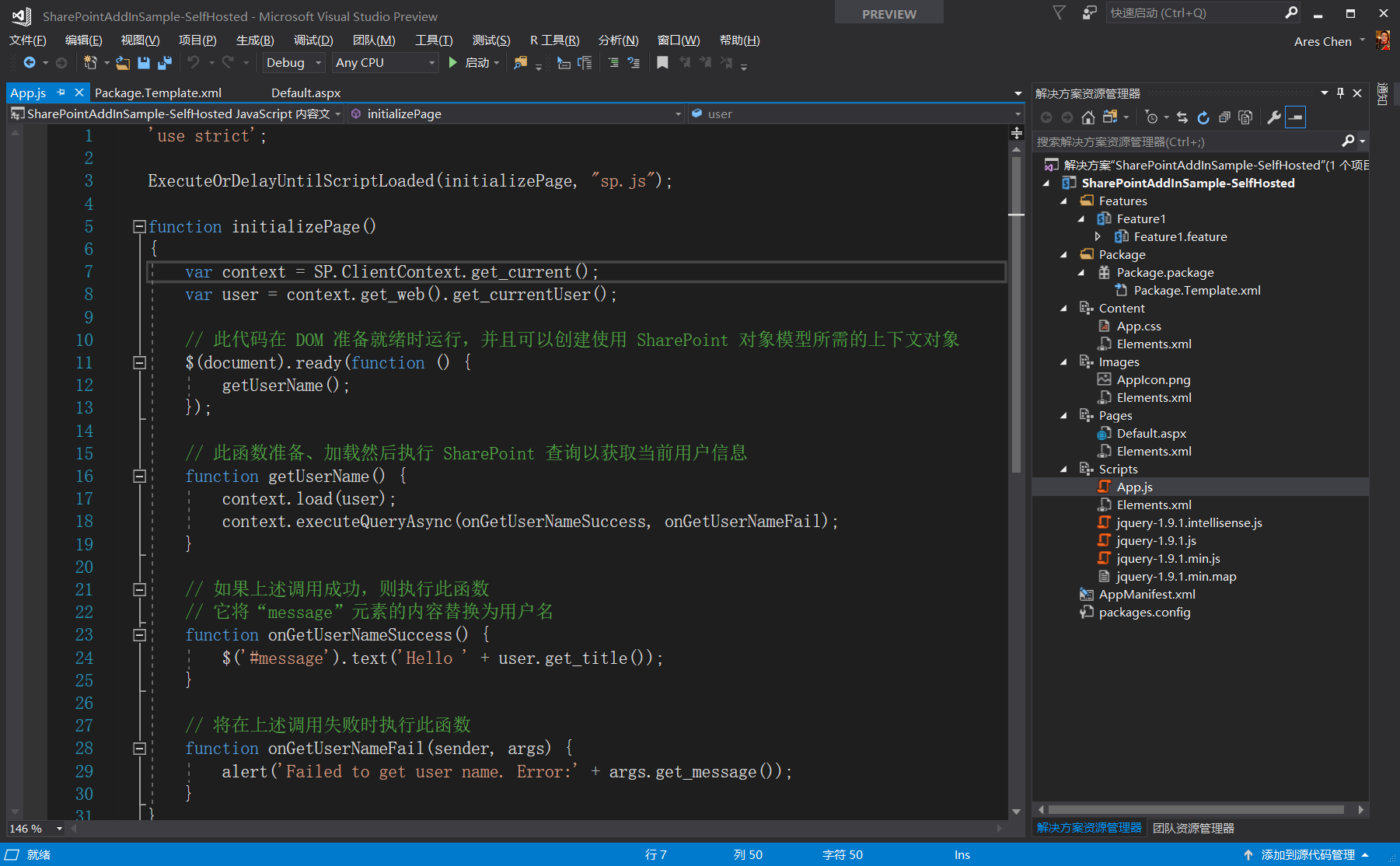The image size is (1400, 866).
Task: Refresh the Solution Explorer
Action: [1203, 117]
